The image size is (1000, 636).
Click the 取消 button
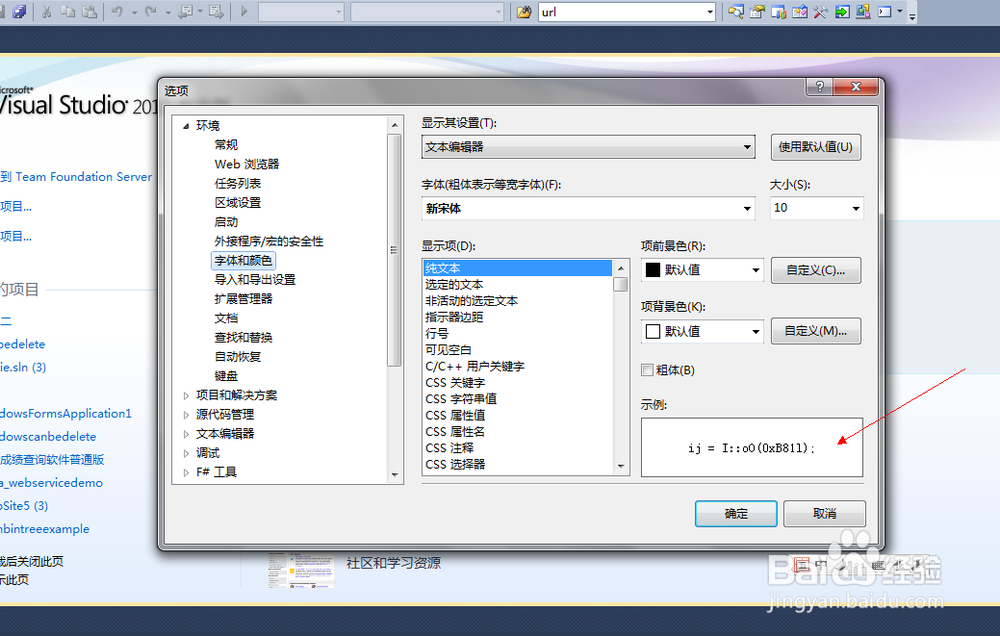click(824, 514)
